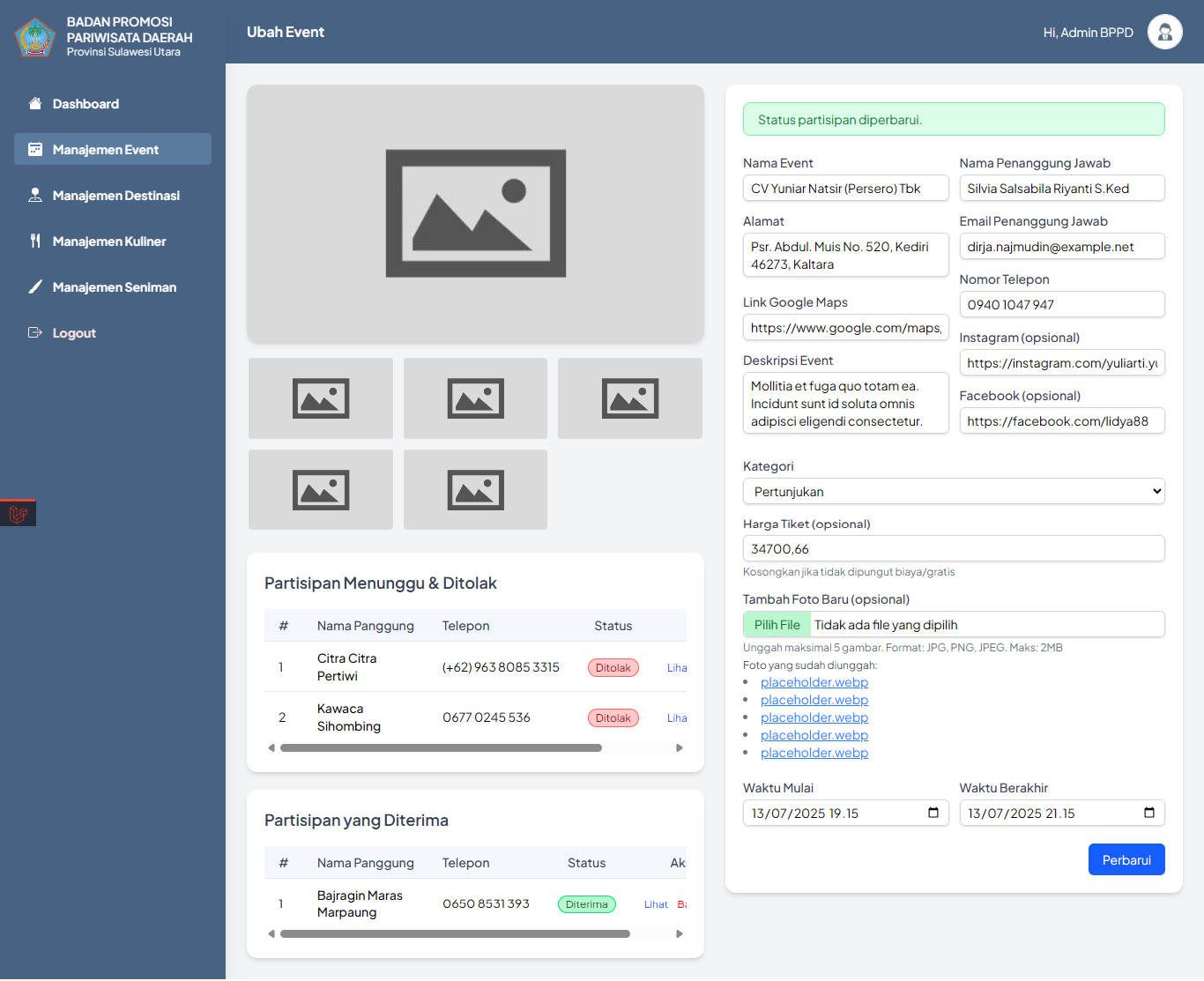Click the Logout door icon
The height and width of the screenshot is (981, 1204).
pyautogui.click(x=35, y=332)
